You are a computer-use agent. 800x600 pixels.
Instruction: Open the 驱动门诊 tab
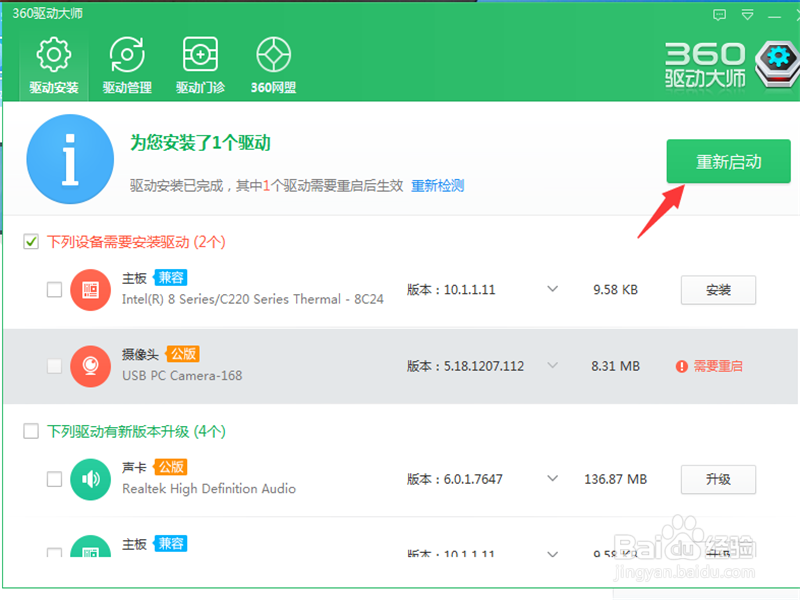coord(201,65)
